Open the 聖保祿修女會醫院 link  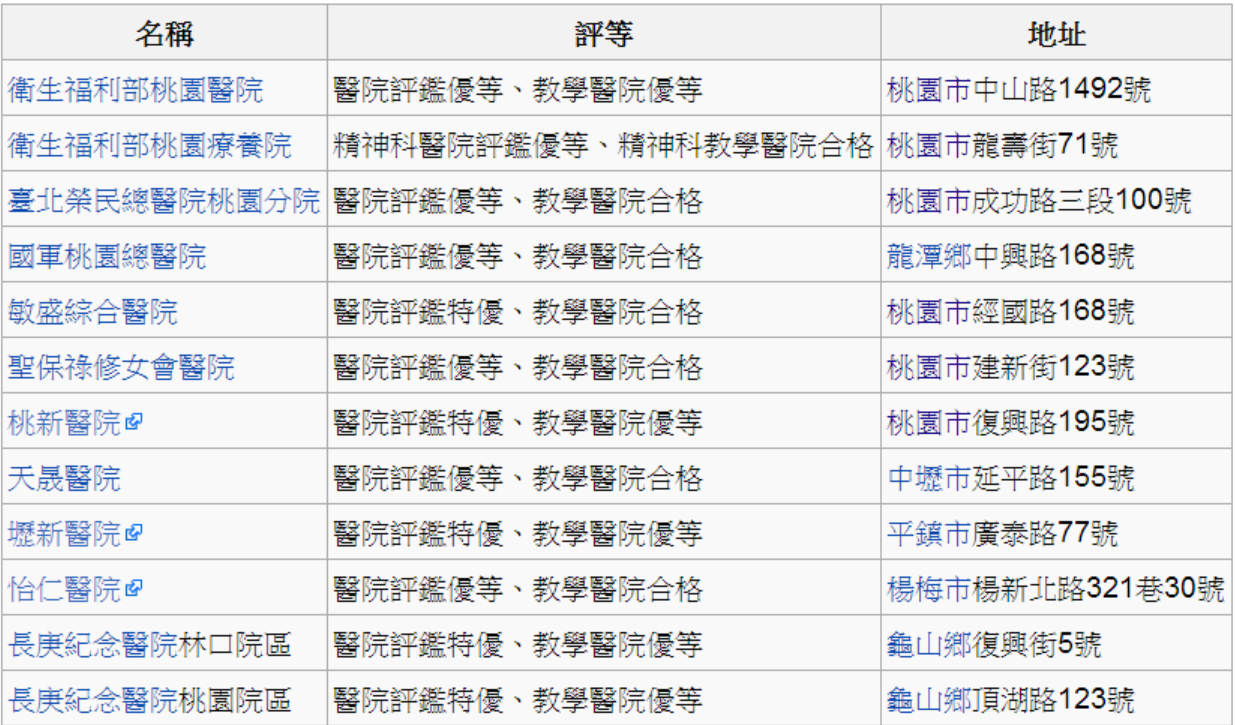pyautogui.click(x=121, y=367)
